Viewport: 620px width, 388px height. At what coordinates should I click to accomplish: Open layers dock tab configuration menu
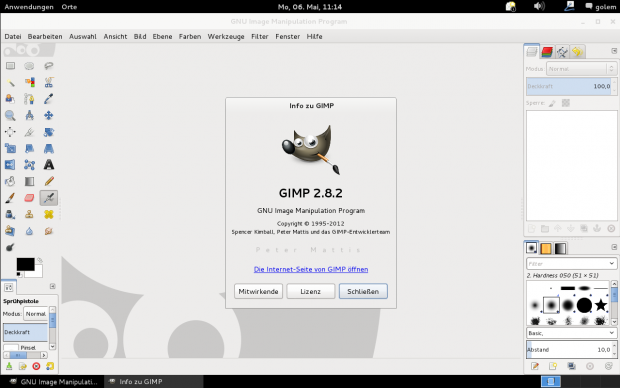(x=614, y=51)
